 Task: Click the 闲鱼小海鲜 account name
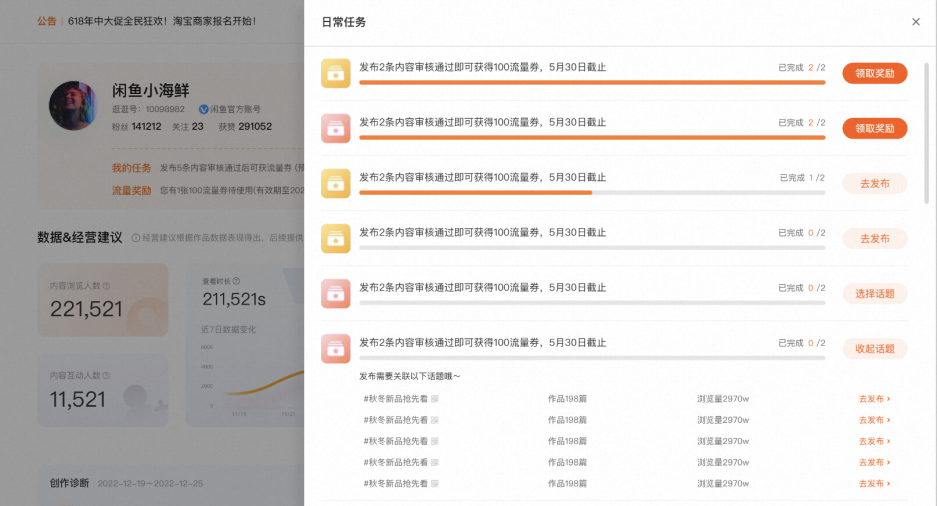(151, 90)
